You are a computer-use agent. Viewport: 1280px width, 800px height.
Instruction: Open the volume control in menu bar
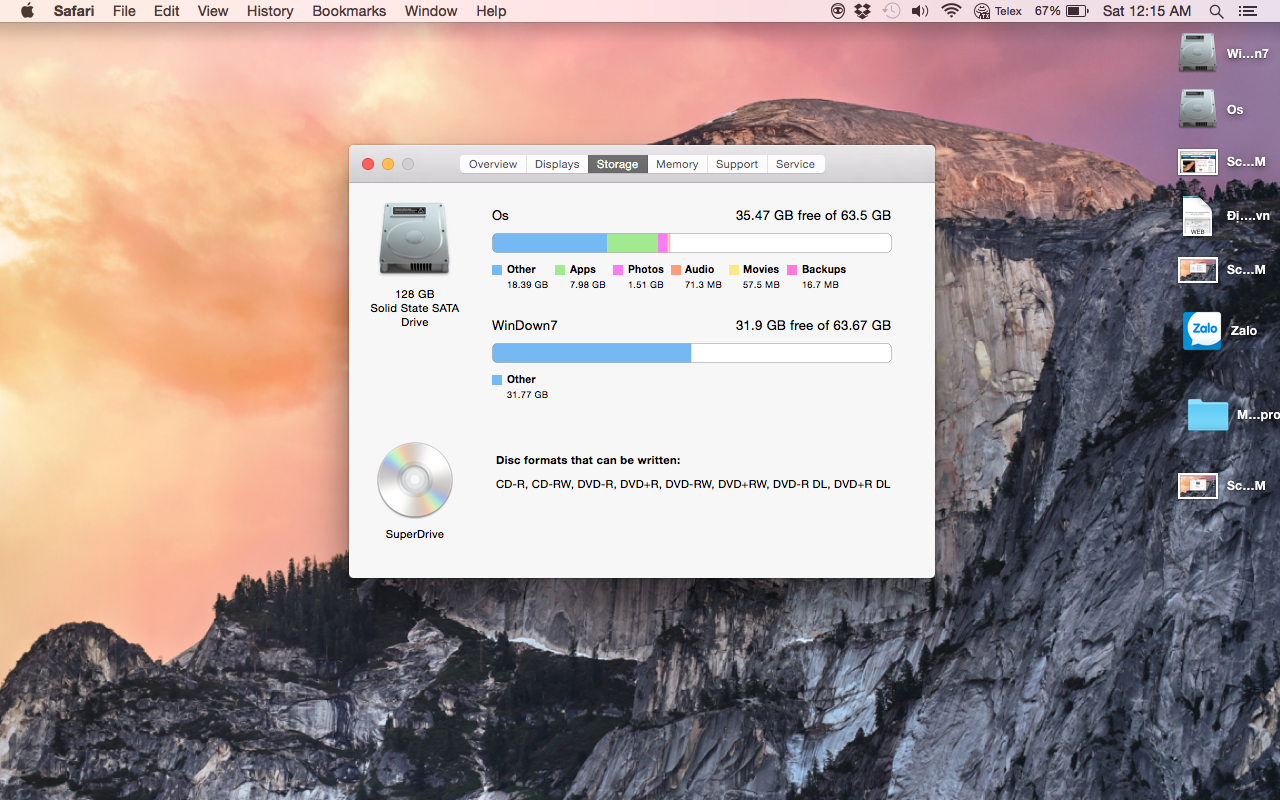[x=920, y=11]
